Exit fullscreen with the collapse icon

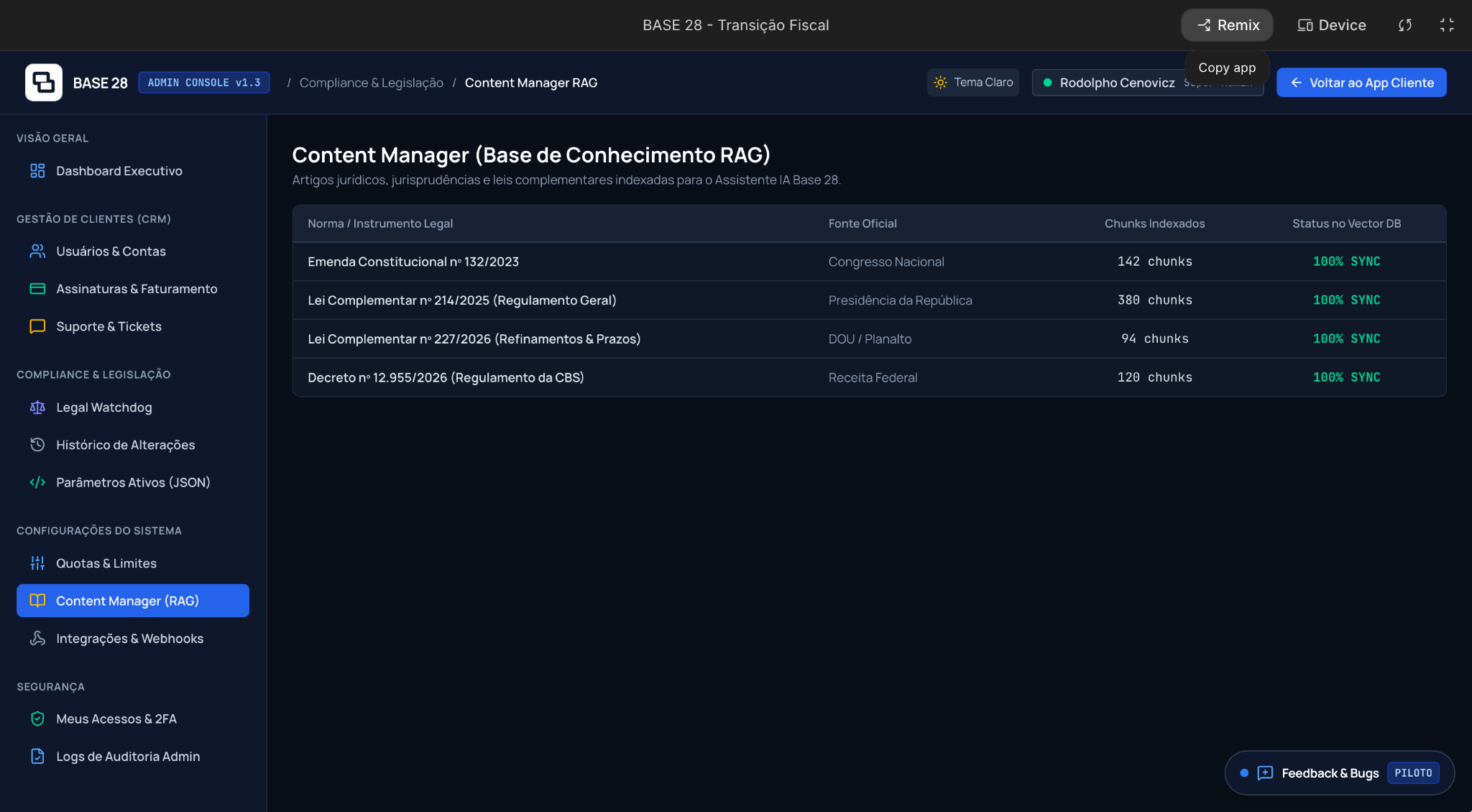(1447, 25)
